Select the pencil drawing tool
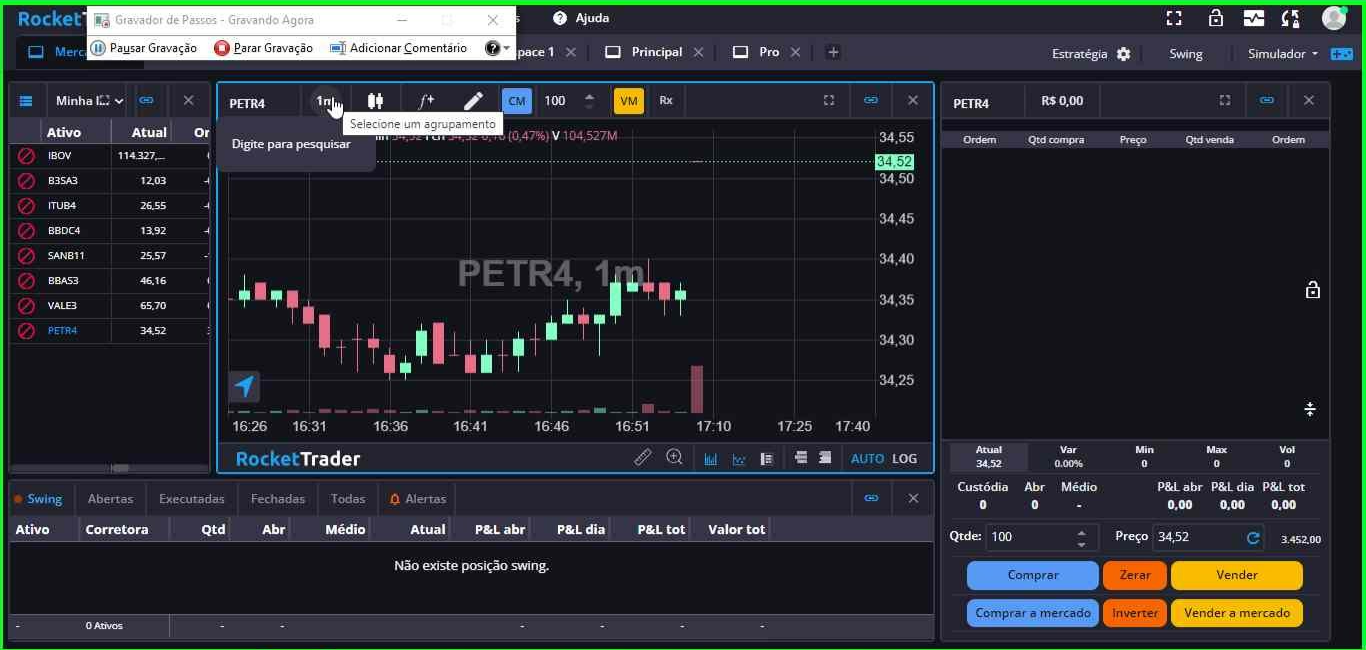The image size is (1366, 650). coord(473,101)
